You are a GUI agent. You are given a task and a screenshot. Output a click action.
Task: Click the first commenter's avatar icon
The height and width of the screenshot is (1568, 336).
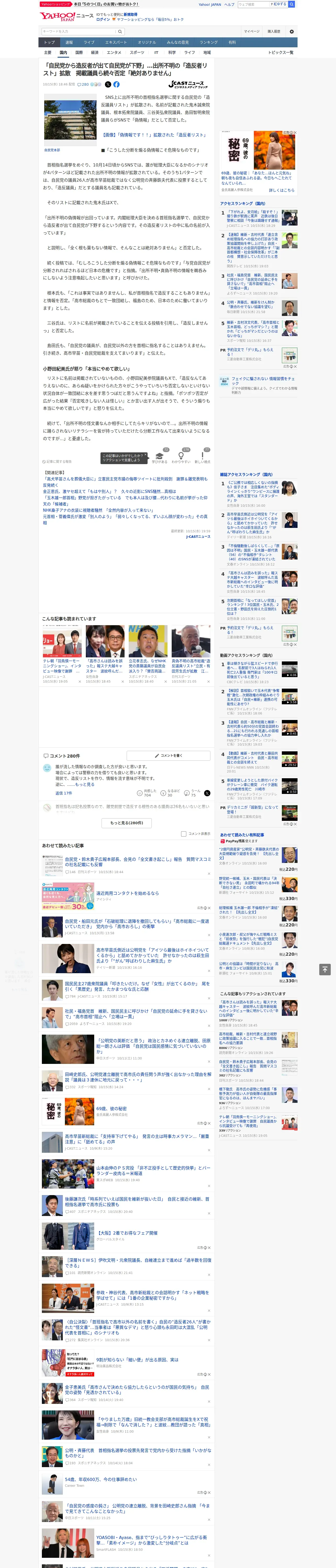(x=47, y=768)
